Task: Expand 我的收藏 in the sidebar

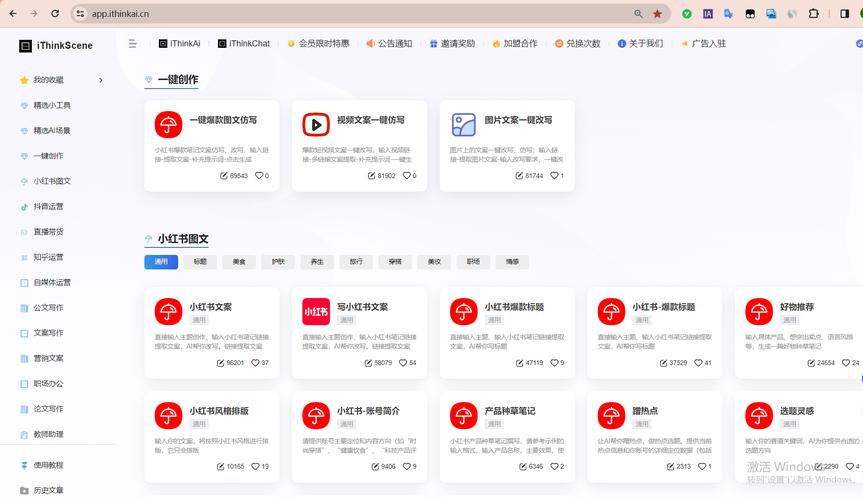Action: (100, 80)
